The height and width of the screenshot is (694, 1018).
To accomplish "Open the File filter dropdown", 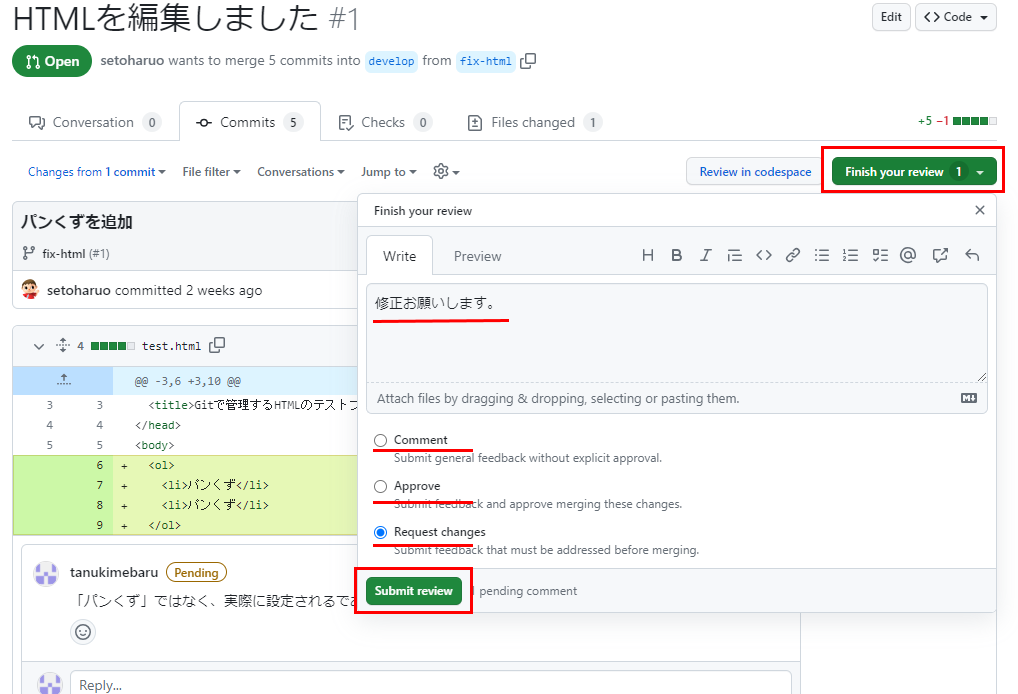I will [x=211, y=172].
